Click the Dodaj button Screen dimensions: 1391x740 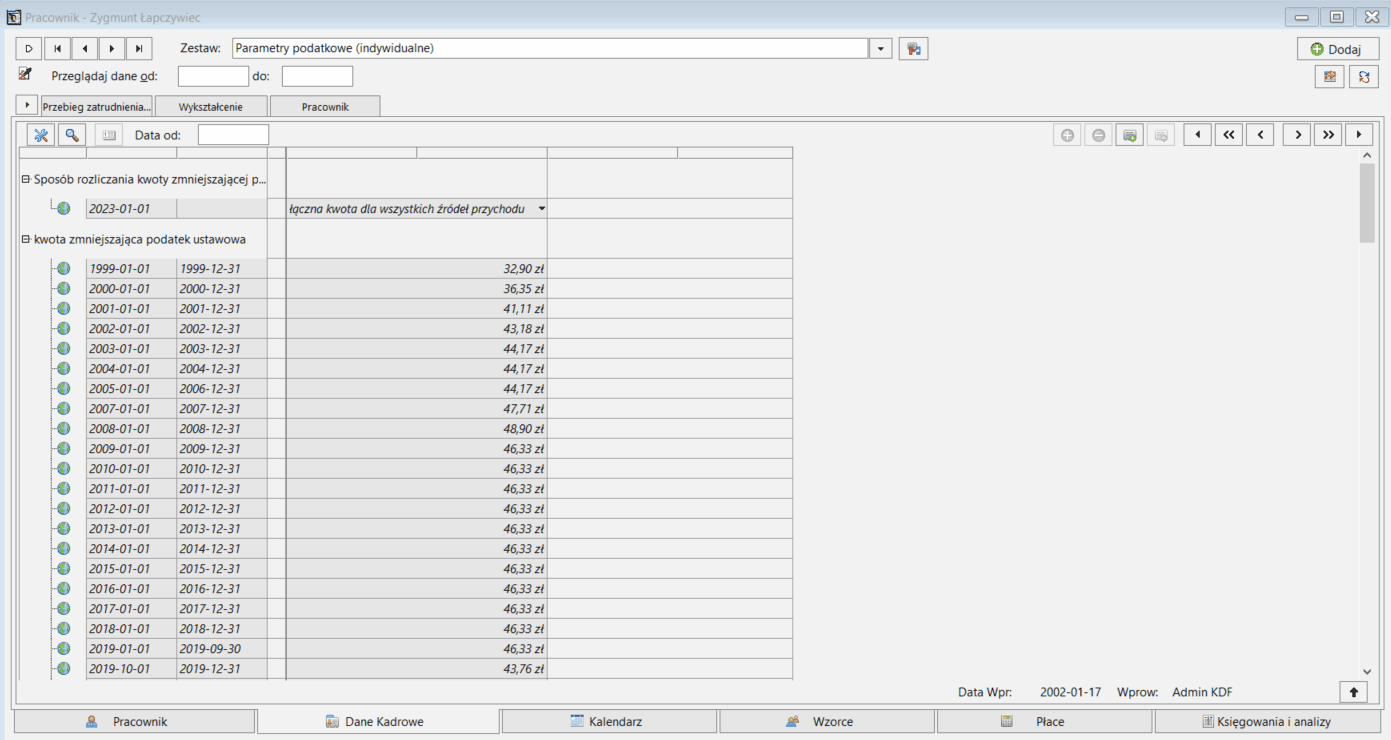coord(1338,49)
